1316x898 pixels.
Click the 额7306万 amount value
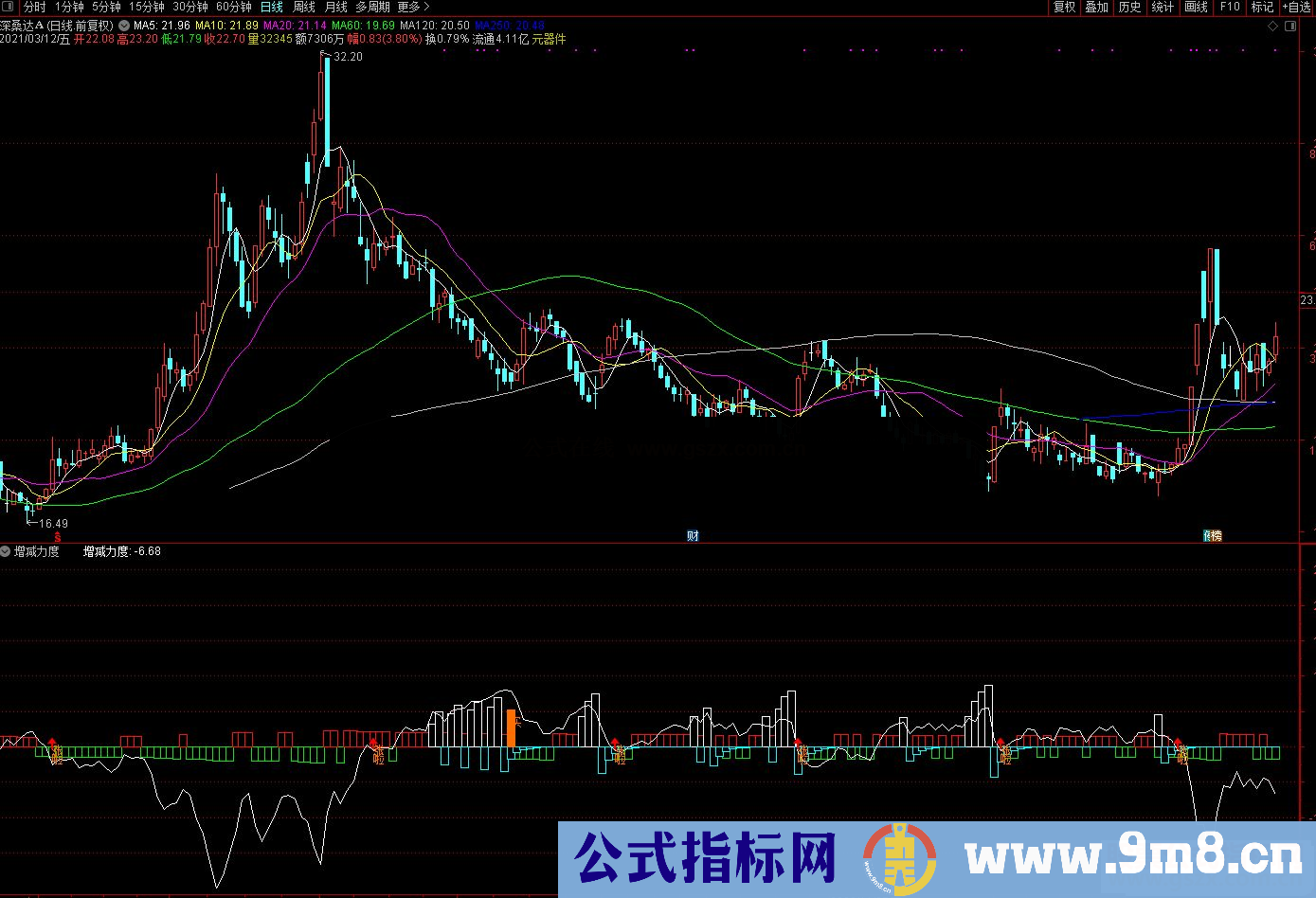tap(319, 40)
